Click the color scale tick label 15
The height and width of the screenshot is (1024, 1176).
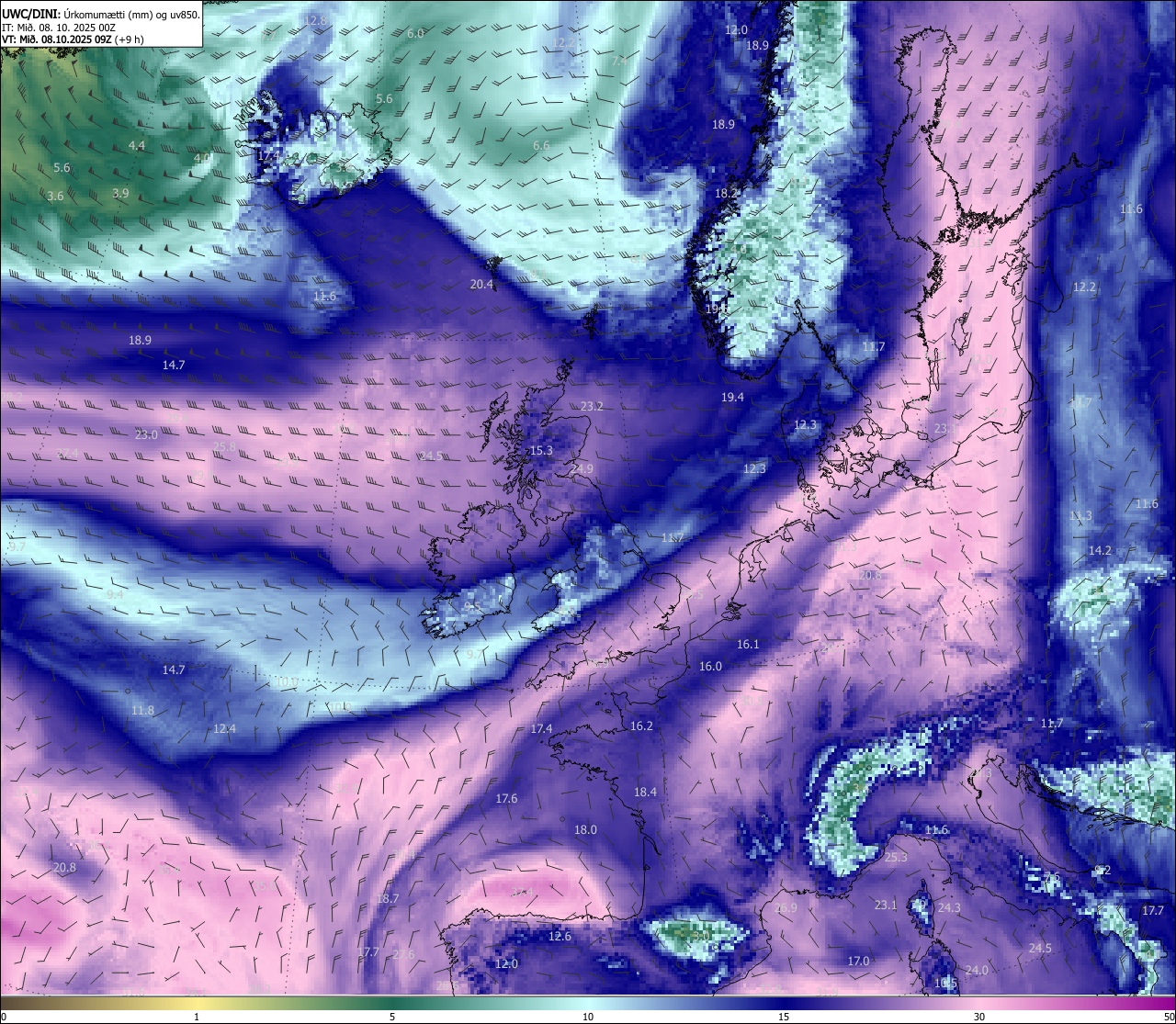[x=784, y=1017]
